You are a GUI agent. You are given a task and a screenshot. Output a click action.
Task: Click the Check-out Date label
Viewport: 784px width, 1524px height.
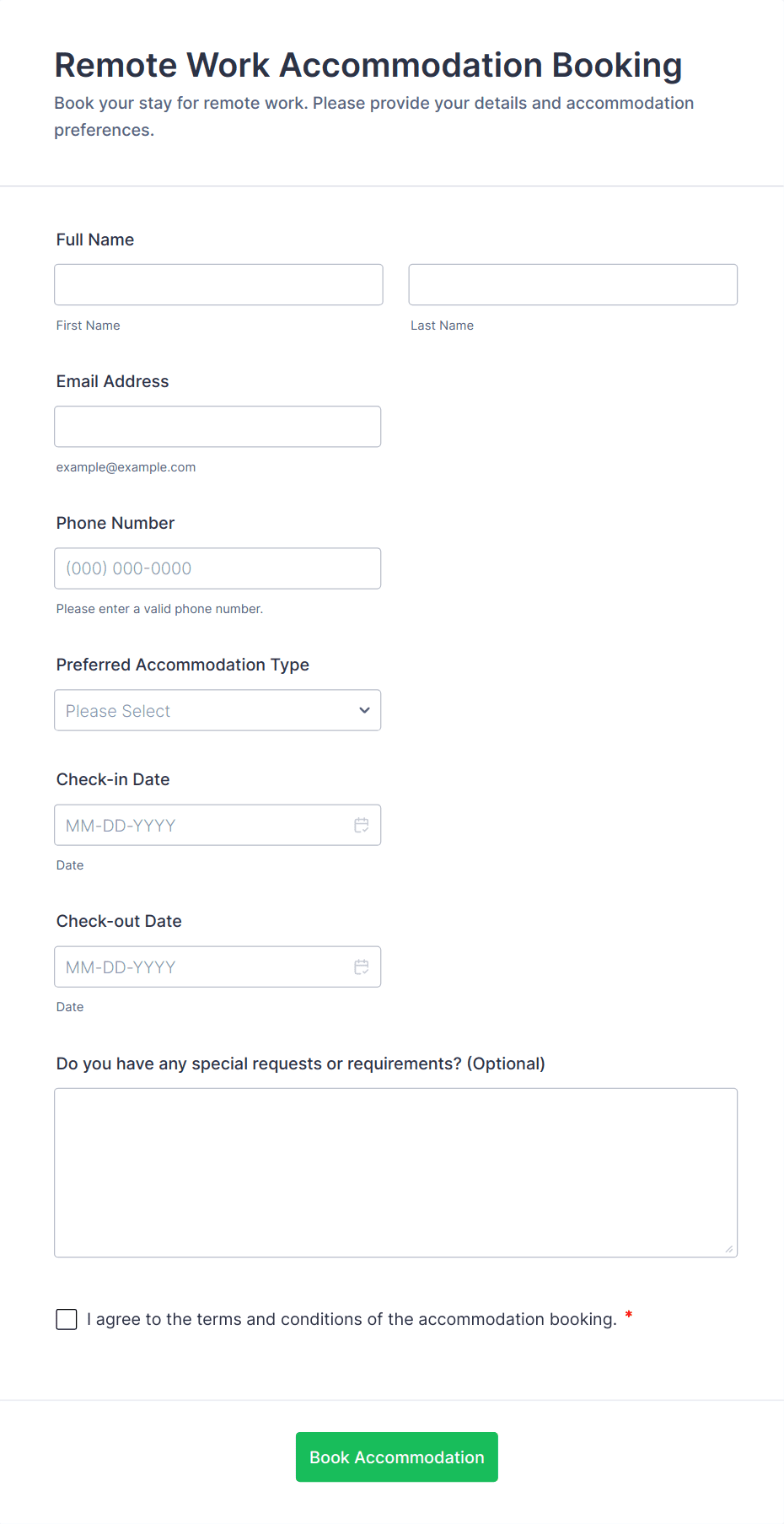(x=119, y=921)
